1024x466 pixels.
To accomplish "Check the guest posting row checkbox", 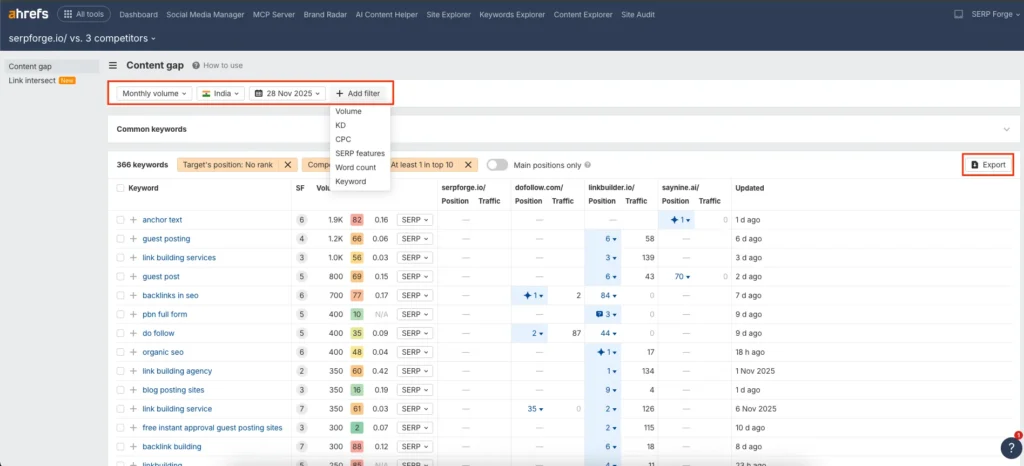I will coord(120,239).
